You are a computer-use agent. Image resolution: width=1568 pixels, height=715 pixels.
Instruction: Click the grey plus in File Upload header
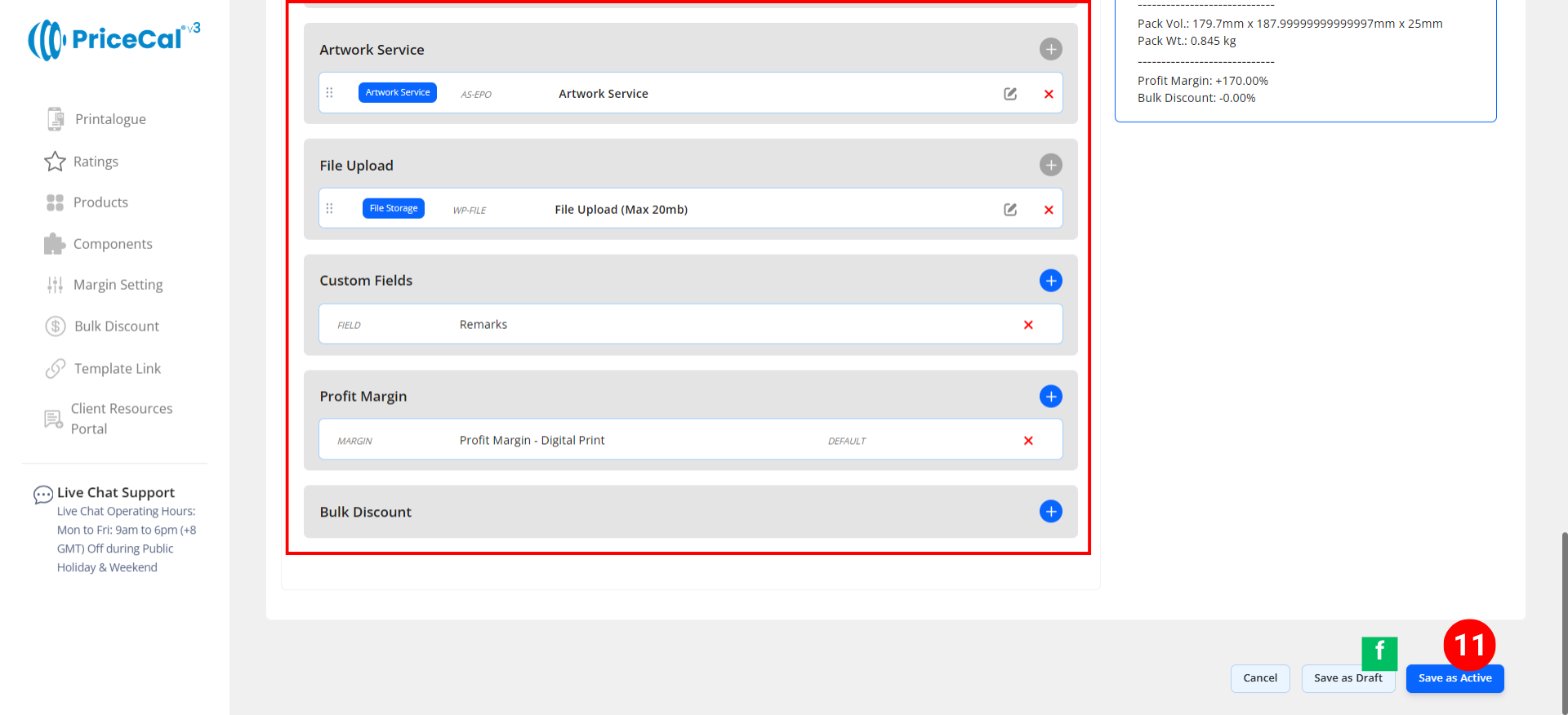click(x=1050, y=166)
